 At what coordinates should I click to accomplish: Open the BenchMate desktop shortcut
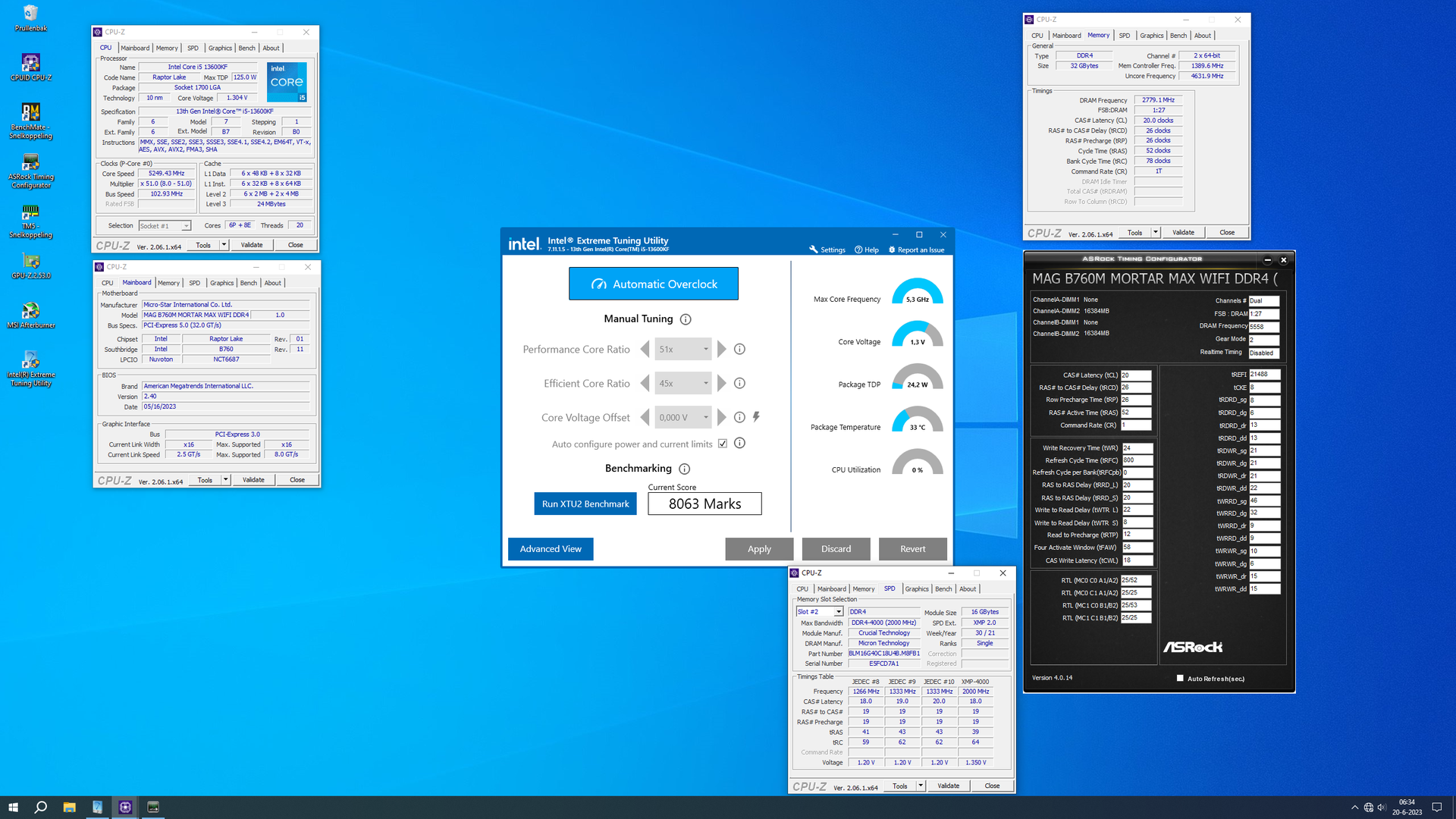[x=30, y=121]
